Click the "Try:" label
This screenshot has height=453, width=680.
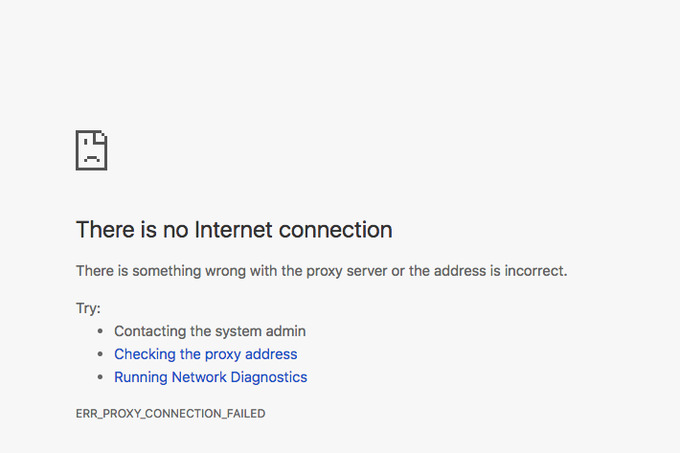coord(88,308)
